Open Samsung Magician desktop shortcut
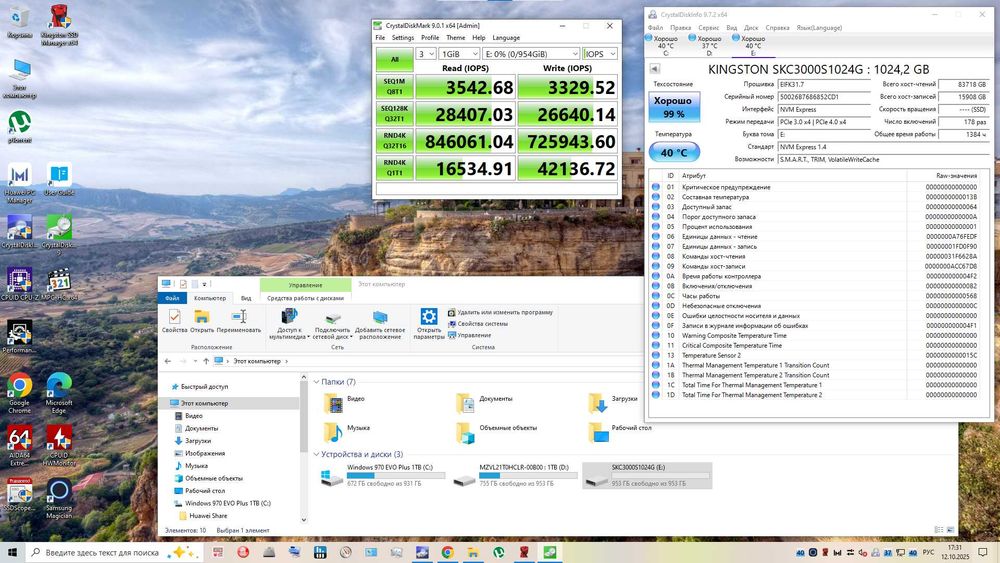Viewport: 1000px width, 563px height. pyautogui.click(x=59, y=498)
